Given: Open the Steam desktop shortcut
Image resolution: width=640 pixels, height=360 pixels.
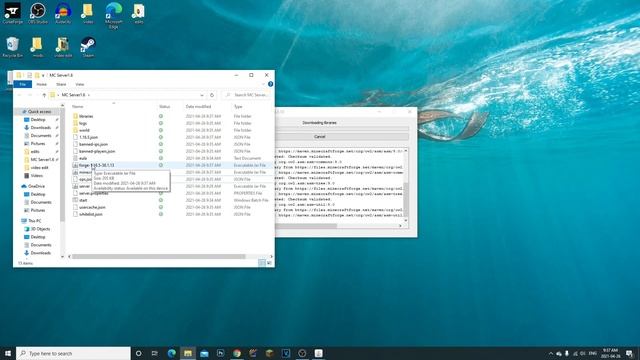Looking at the screenshot, I should tap(88, 47).
